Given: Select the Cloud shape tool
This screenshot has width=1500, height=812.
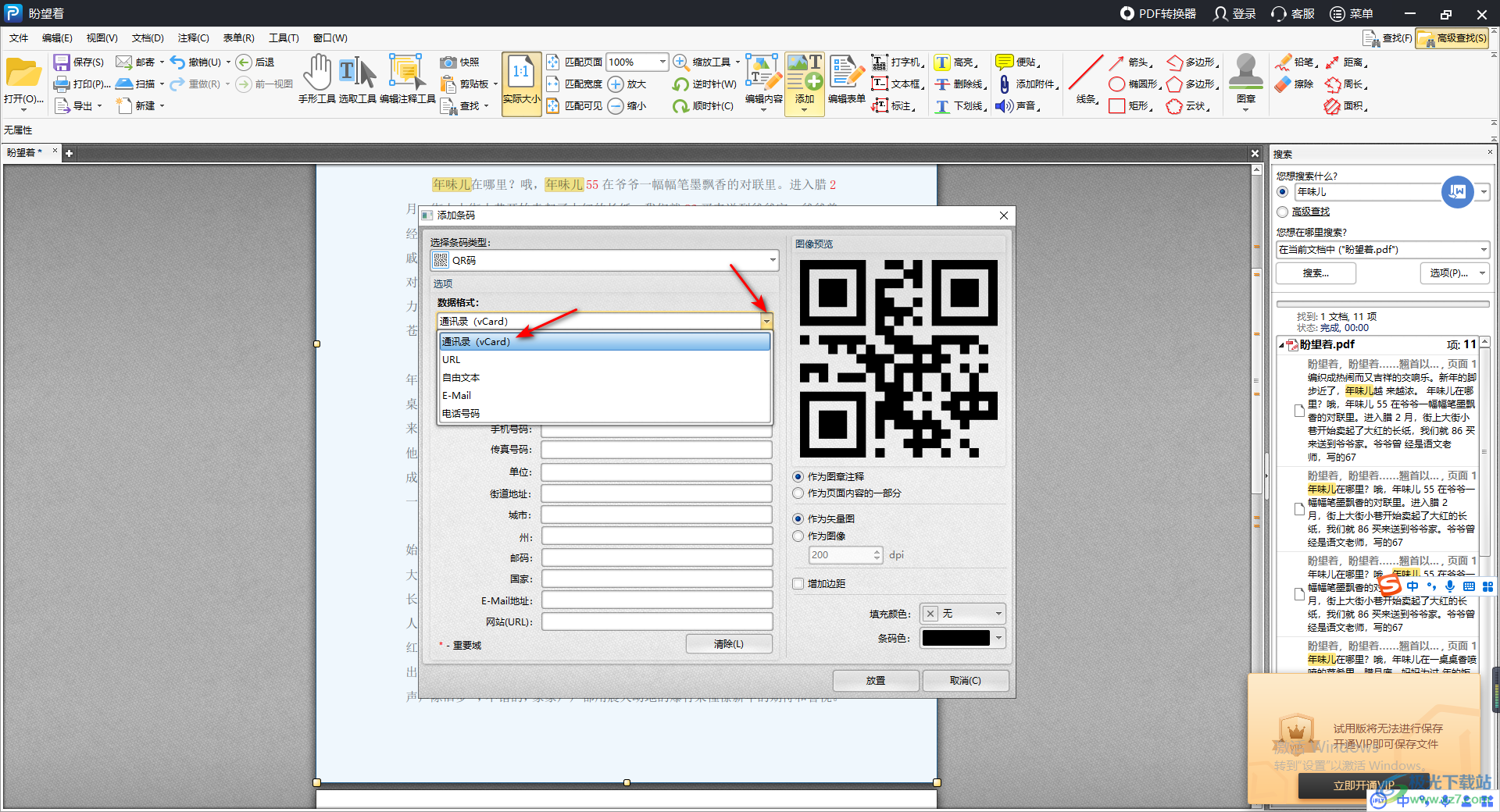Looking at the screenshot, I should click(1188, 106).
